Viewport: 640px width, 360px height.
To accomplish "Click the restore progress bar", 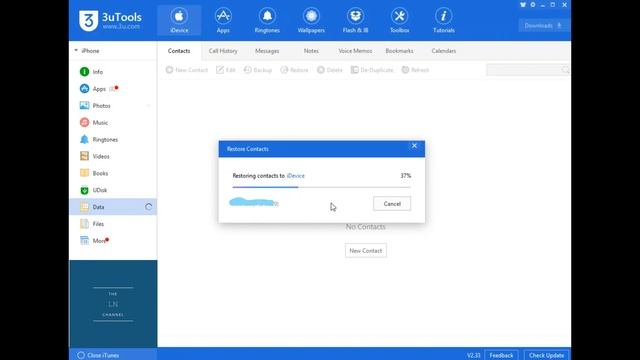I will click(322, 187).
